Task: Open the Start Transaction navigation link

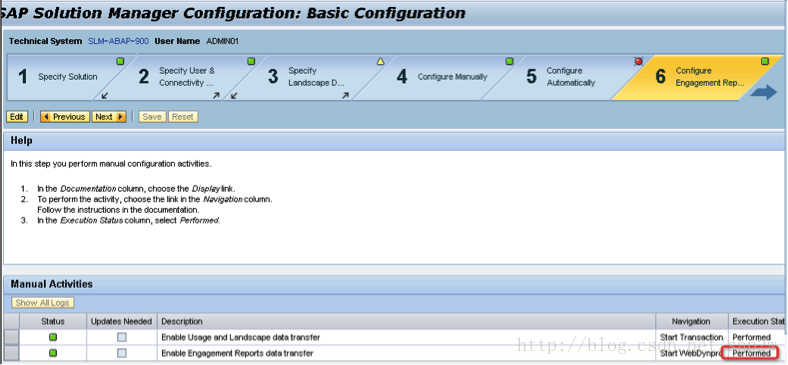Action: click(692, 337)
